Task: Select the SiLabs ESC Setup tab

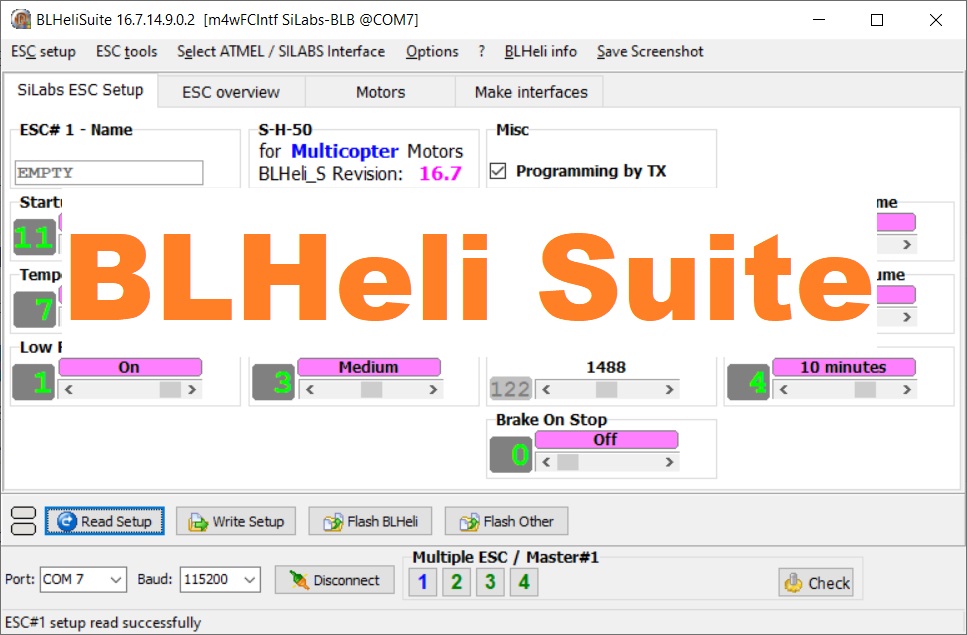Action: click(80, 90)
